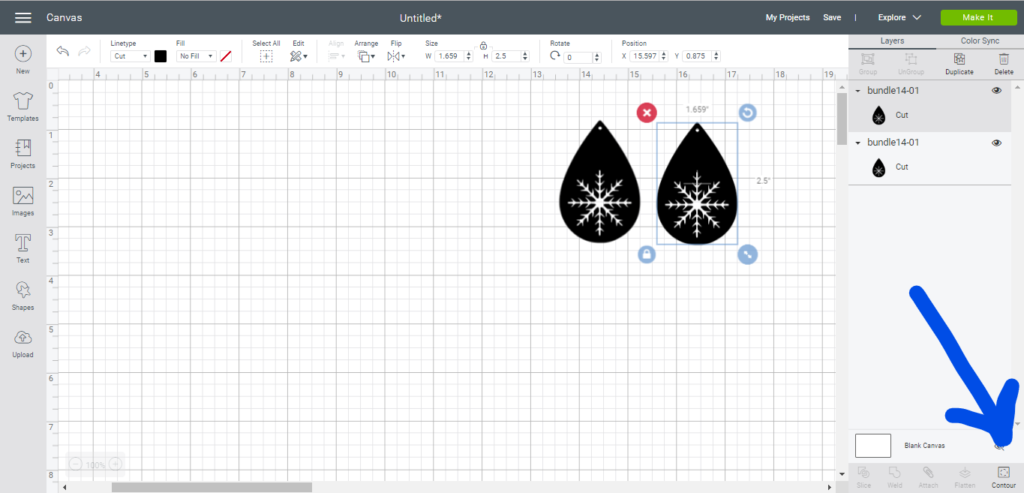The image size is (1024, 493).
Task: Click the Y position input field
Action: (x=697, y=56)
